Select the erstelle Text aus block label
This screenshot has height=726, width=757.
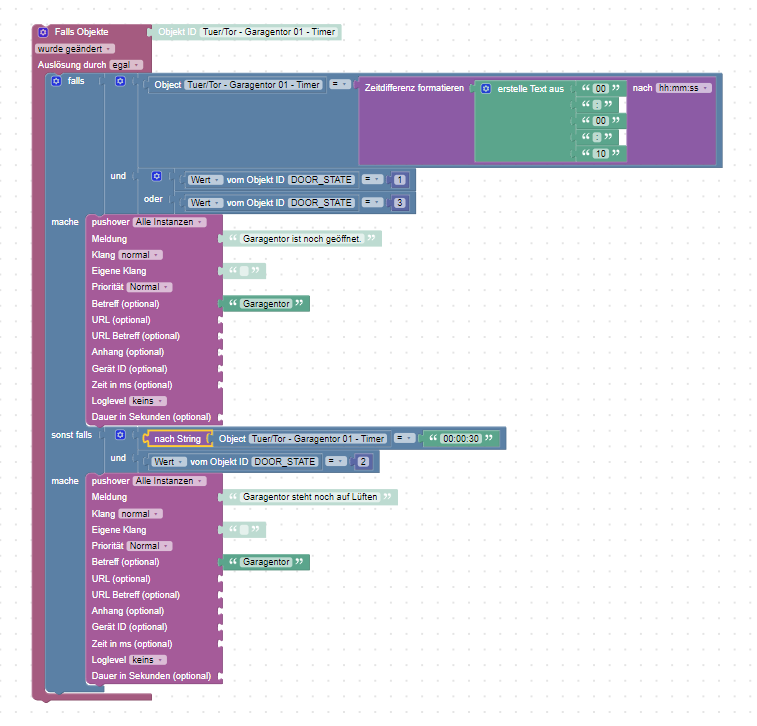click(x=531, y=89)
